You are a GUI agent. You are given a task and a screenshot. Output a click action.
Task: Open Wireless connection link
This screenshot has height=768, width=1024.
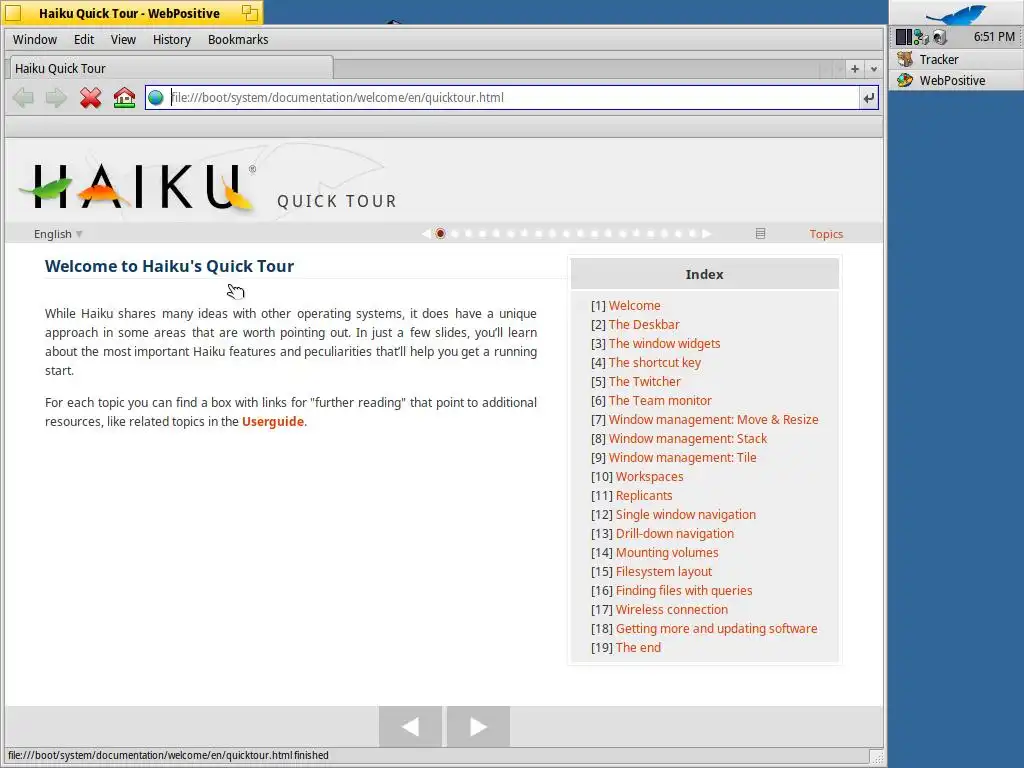[671, 609]
